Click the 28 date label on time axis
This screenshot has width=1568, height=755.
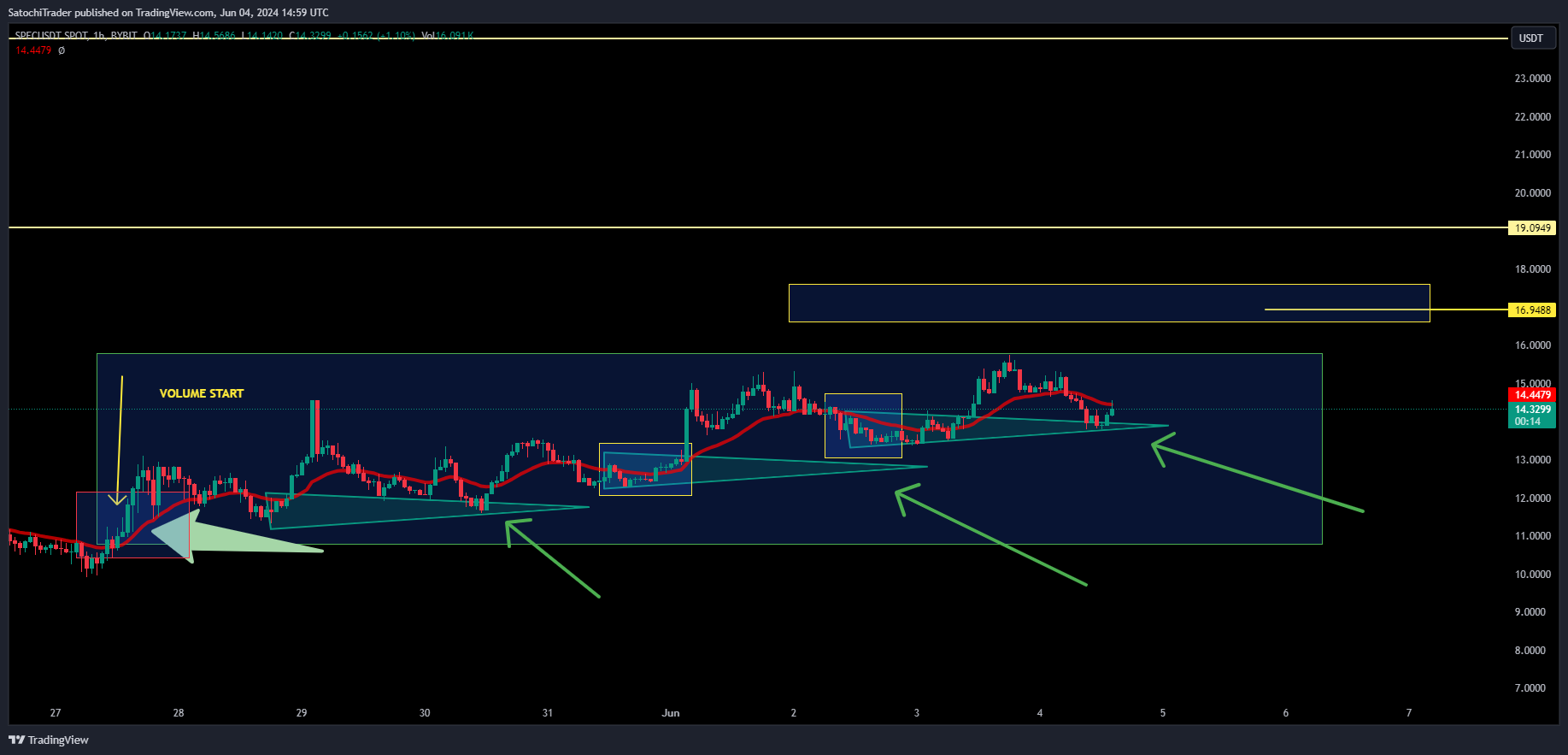pos(179,712)
